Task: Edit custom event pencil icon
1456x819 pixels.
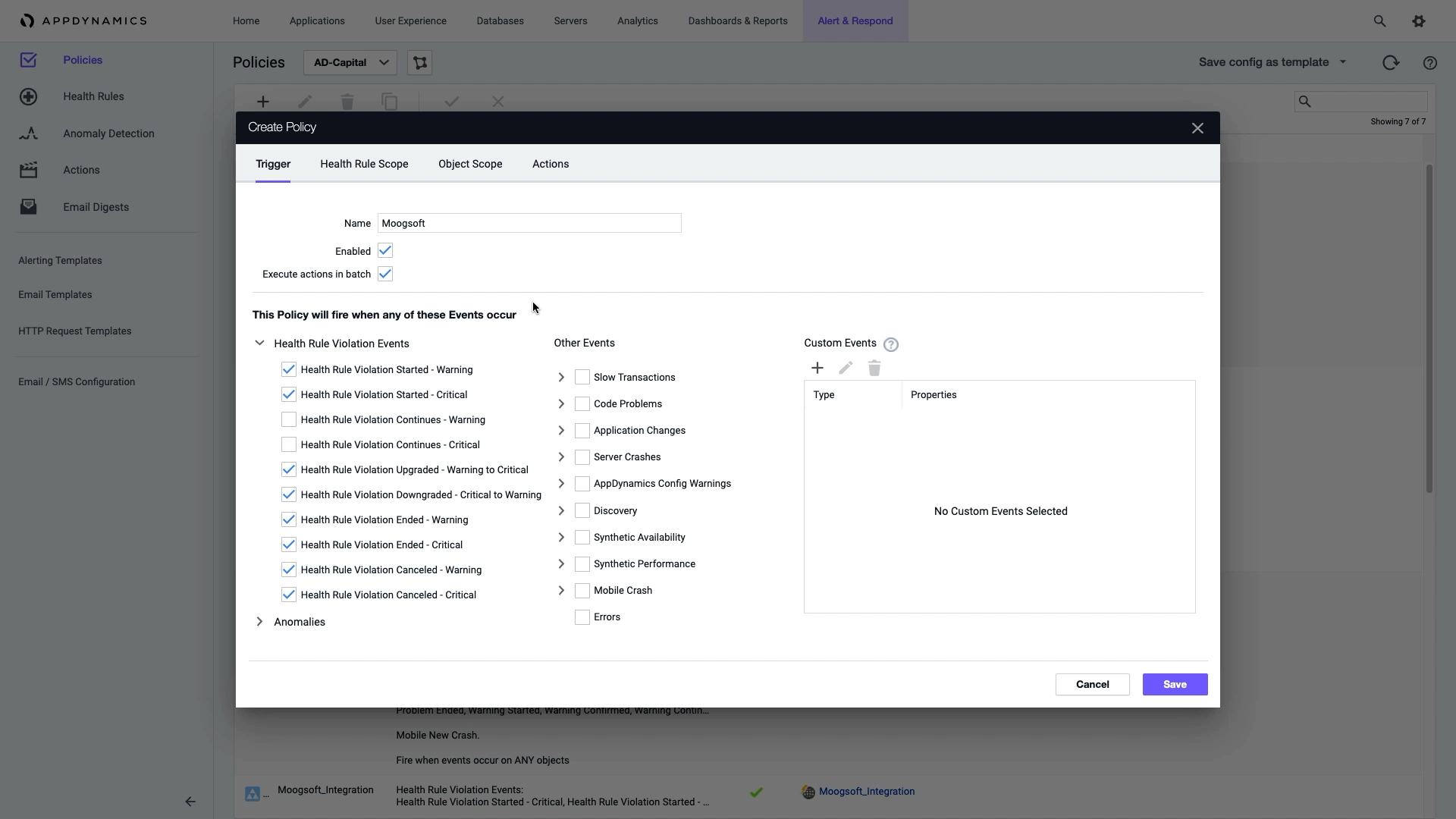Action: pyautogui.click(x=846, y=368)
